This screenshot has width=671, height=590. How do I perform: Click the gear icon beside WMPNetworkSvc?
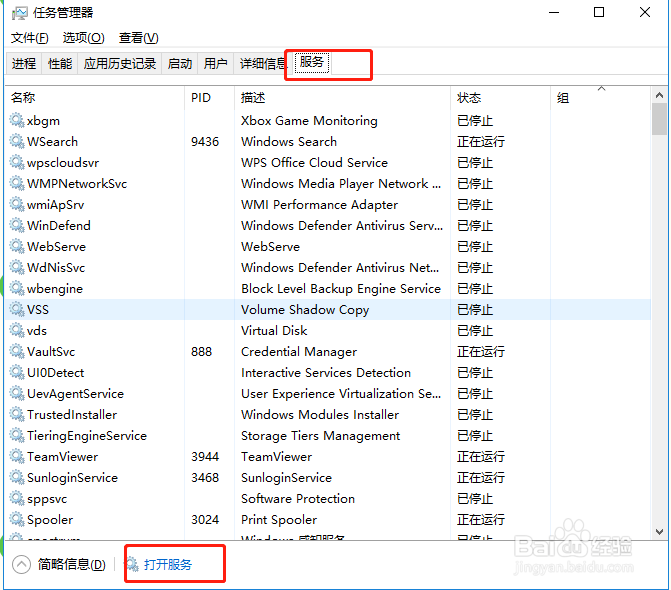[x=17, y=183]
